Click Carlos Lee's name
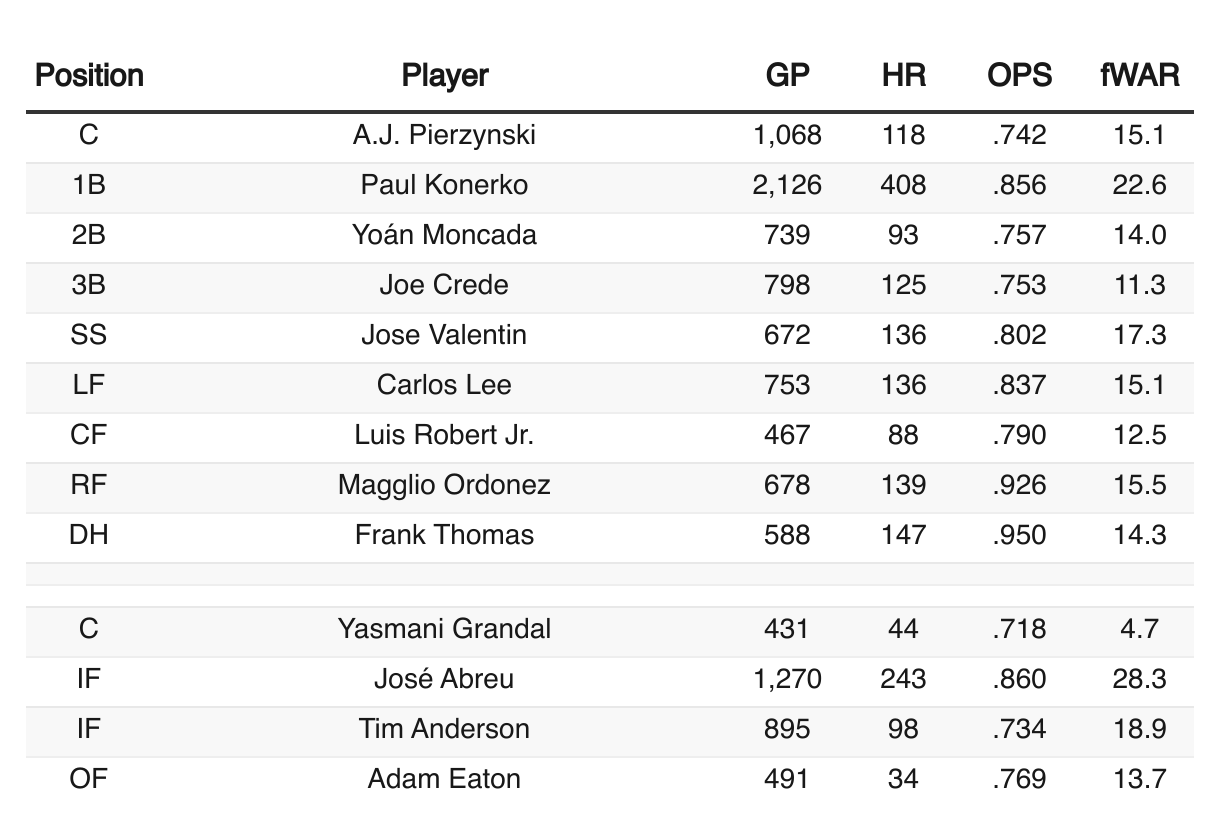 pyautogui.click(x=444, y=385)
